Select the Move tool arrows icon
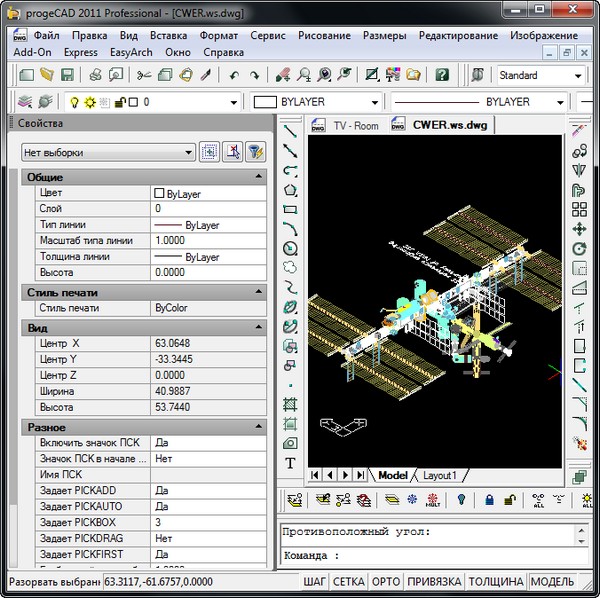The image size is (600, 598). coord(579,229)
